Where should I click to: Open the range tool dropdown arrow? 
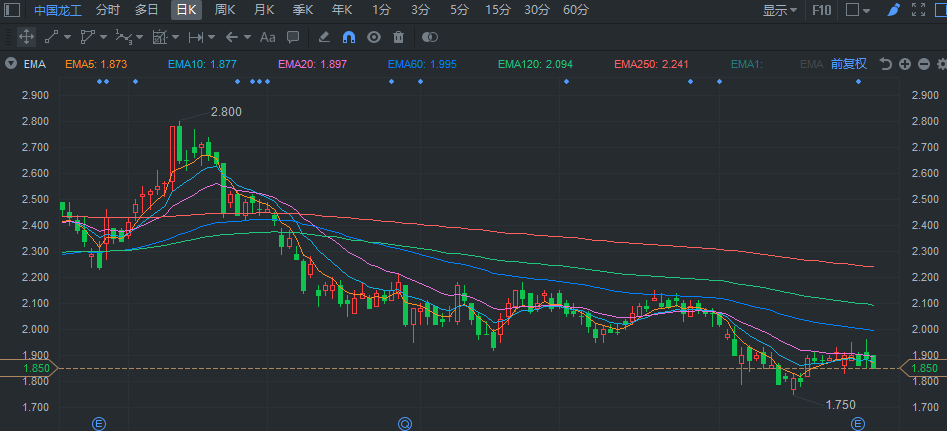tap(211, 37)
